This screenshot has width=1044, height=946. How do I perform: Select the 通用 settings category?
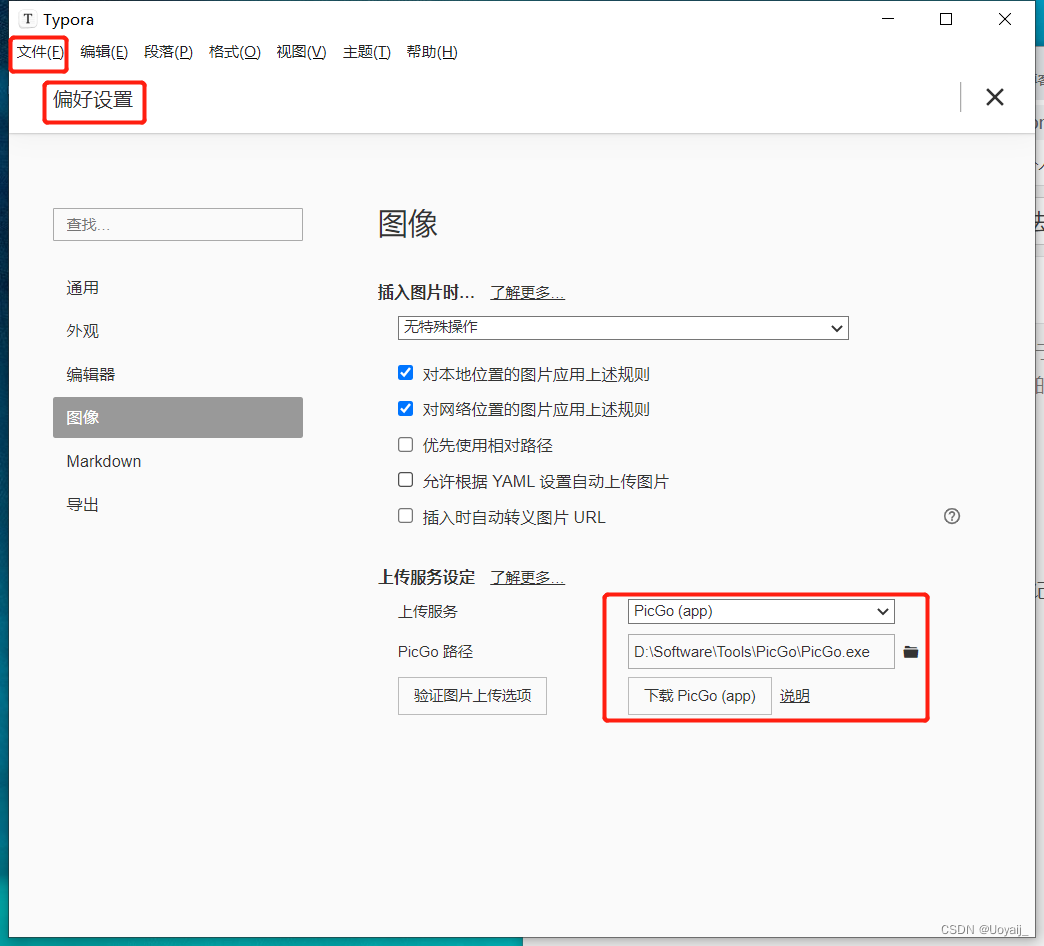pyautogui.click(x=178, y=288)
